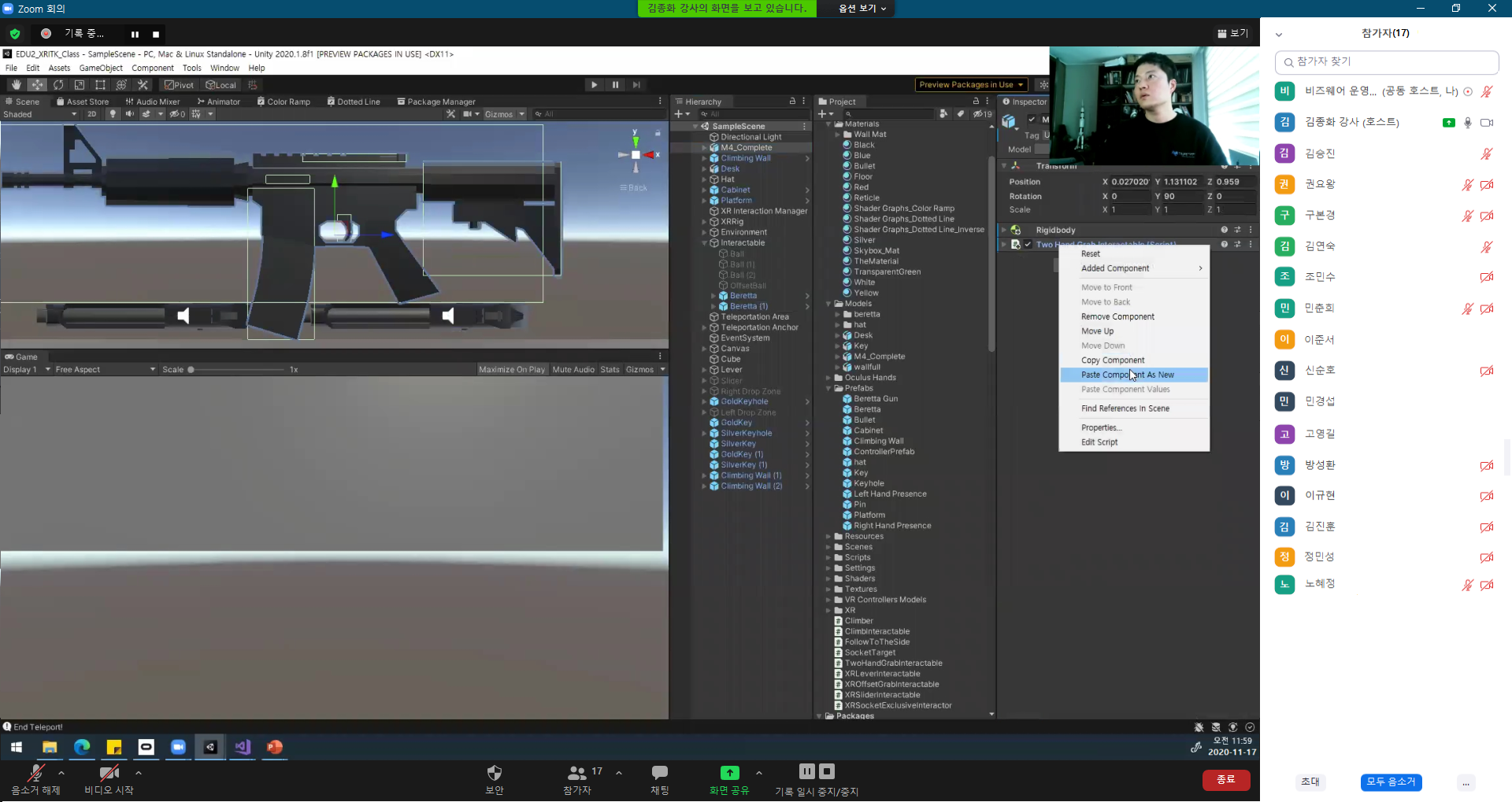This screenshot has width=1512, height=802.
Task: Open Rigidbody preset selector icon
Action: click(1237, 230)
